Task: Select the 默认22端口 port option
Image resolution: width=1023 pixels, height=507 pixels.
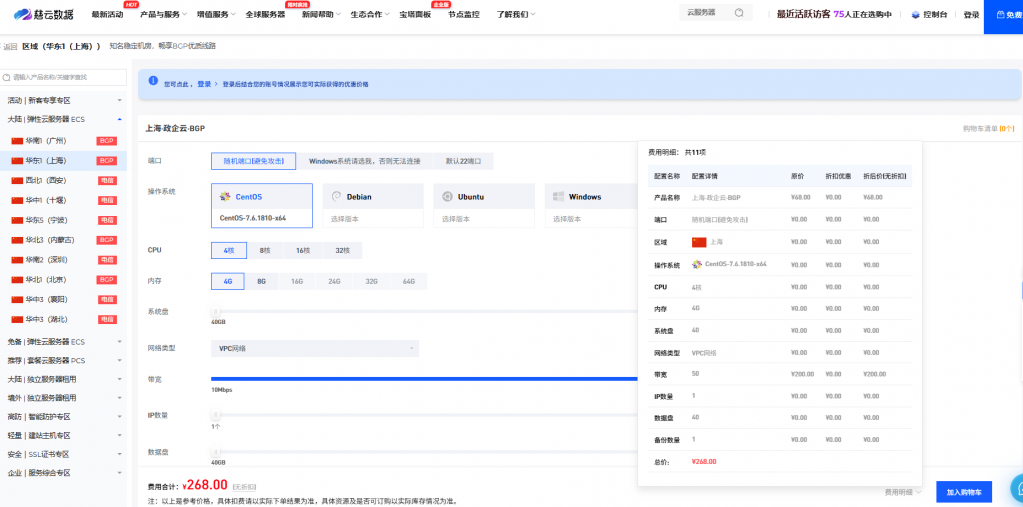Action: (463, 161)
